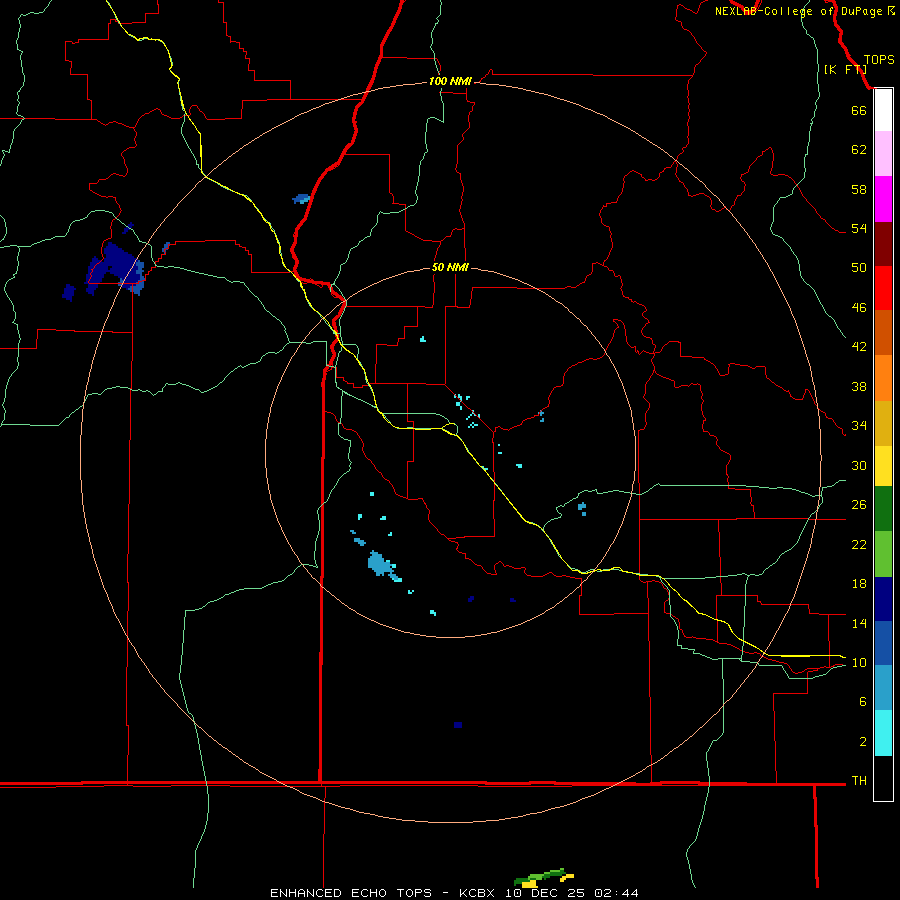
Task: Click the dark red legend swatch
Action: [x=883, y=243]
